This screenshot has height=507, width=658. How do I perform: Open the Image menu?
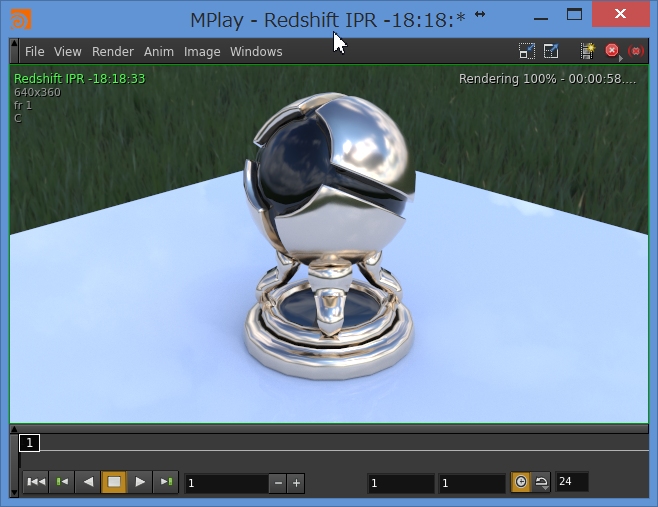pos(202,52)
